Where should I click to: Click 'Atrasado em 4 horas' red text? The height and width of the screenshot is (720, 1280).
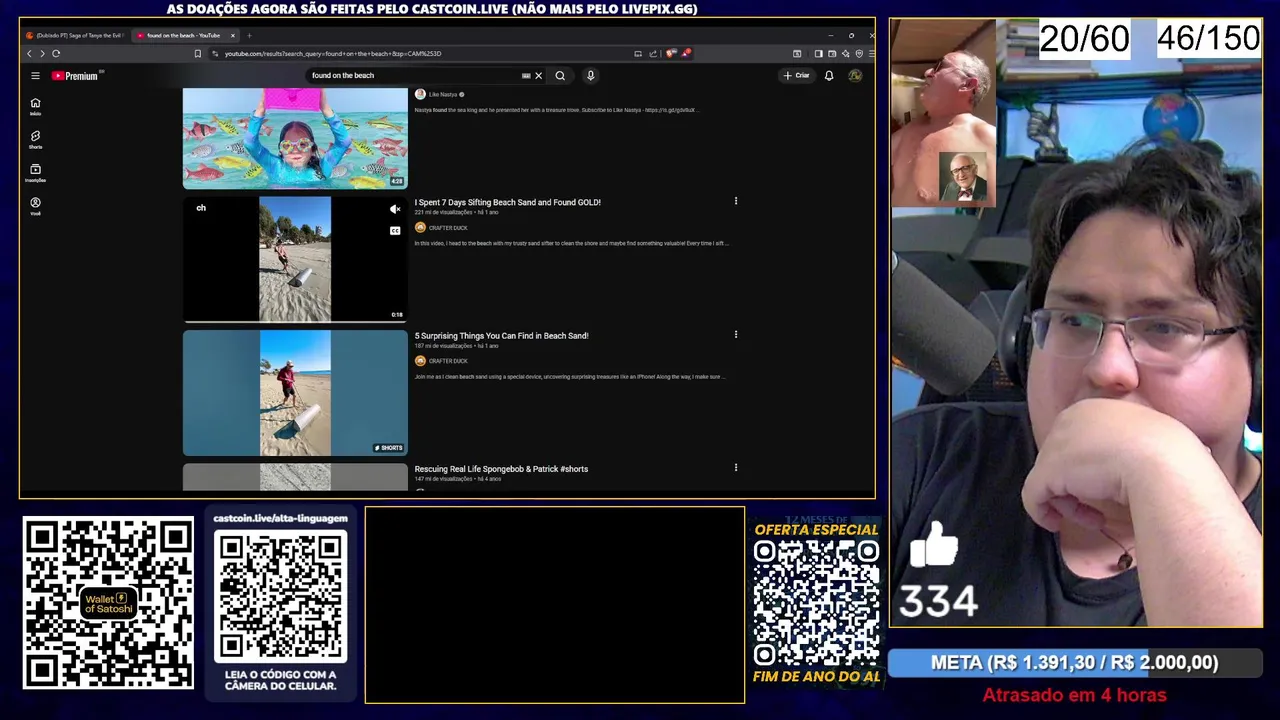pyautogui.click(x=1074, y=695)
